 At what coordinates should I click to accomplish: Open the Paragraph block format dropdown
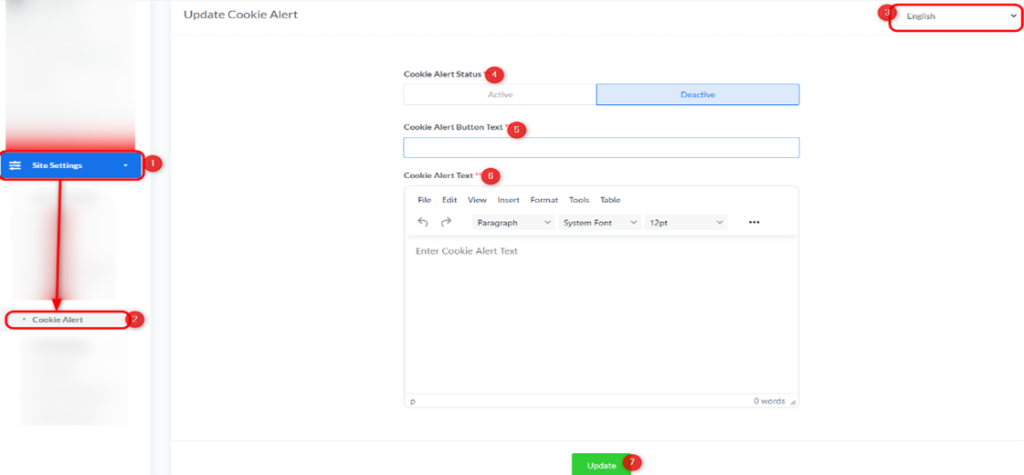coord(512,222)
